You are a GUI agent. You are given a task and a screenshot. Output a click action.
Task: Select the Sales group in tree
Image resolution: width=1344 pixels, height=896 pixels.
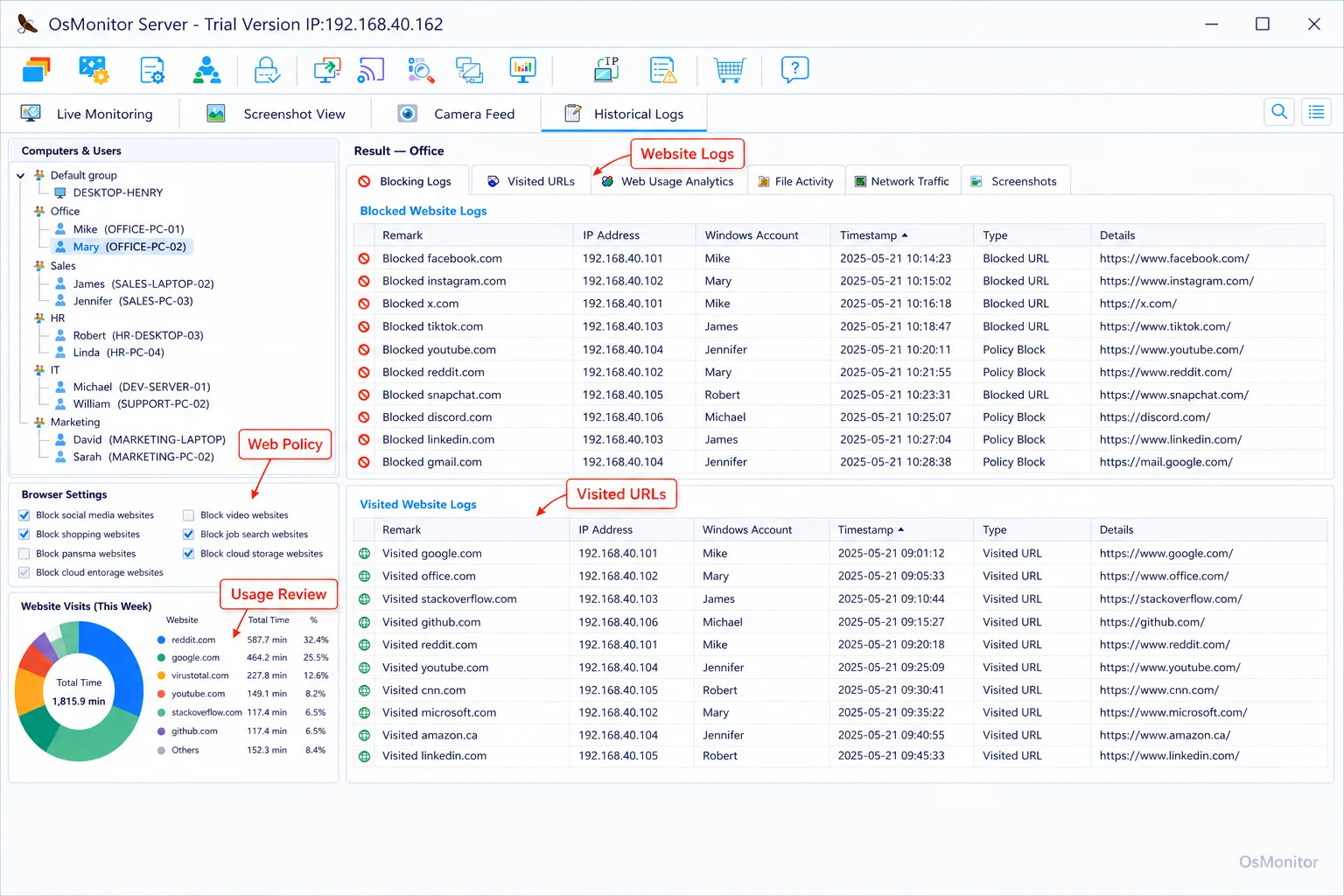tap(63, 266)
